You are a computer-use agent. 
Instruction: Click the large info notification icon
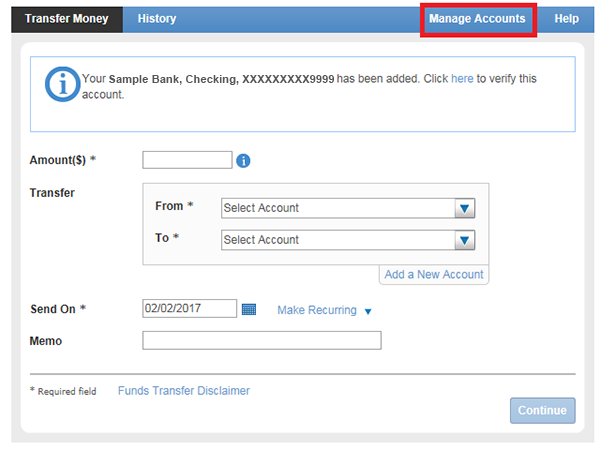pos(63,84)
